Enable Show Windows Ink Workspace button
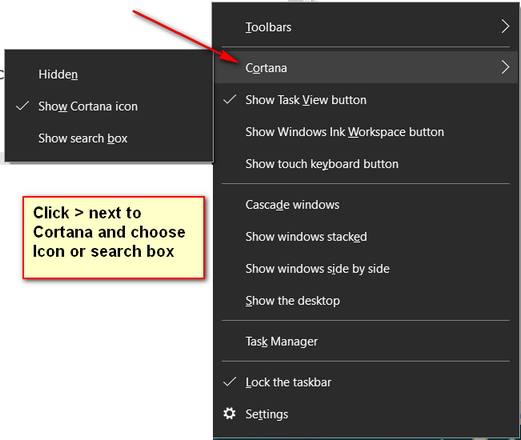 pyautogui.click(x=366, y=132)
